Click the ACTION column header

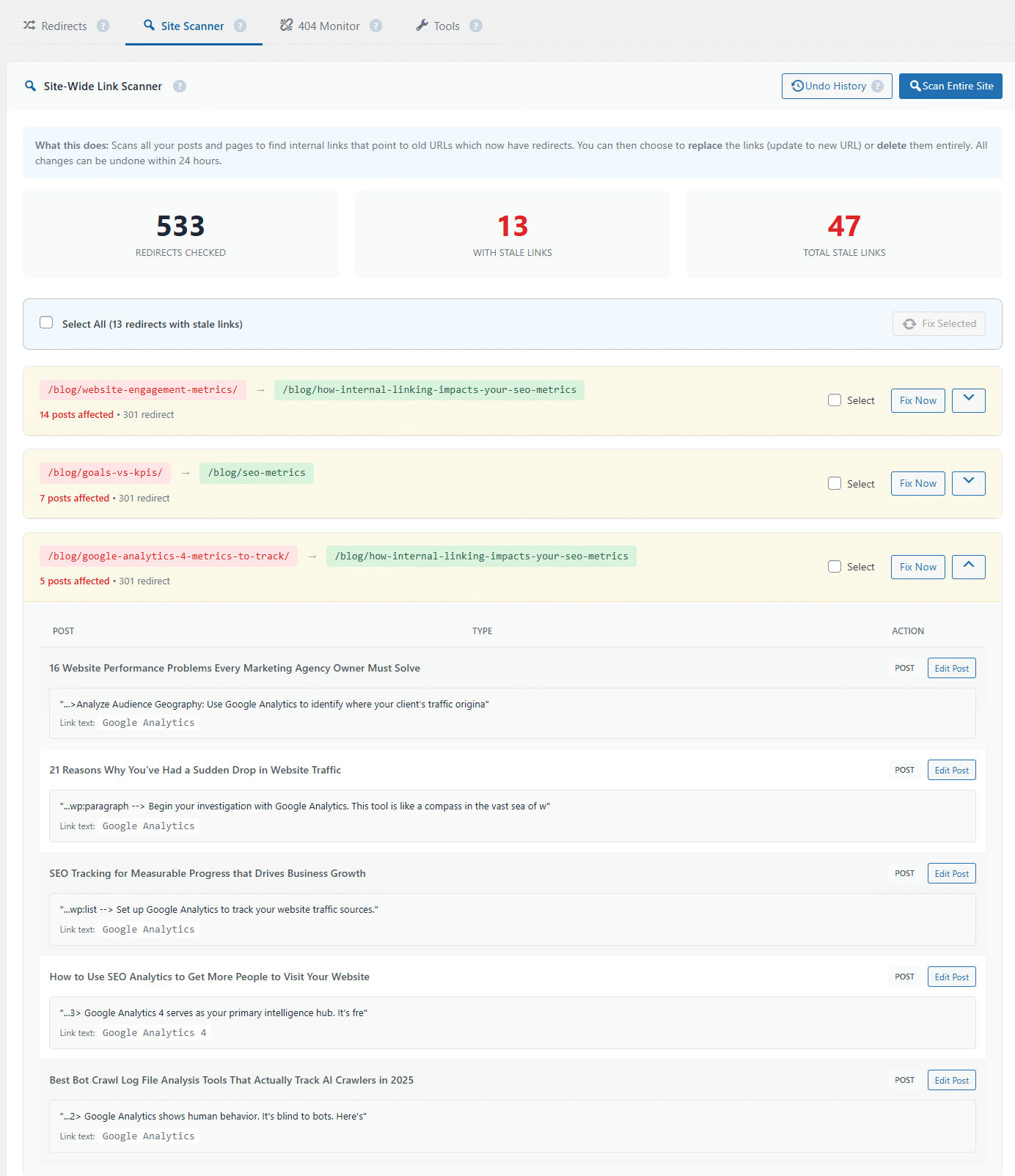point(908,631)
